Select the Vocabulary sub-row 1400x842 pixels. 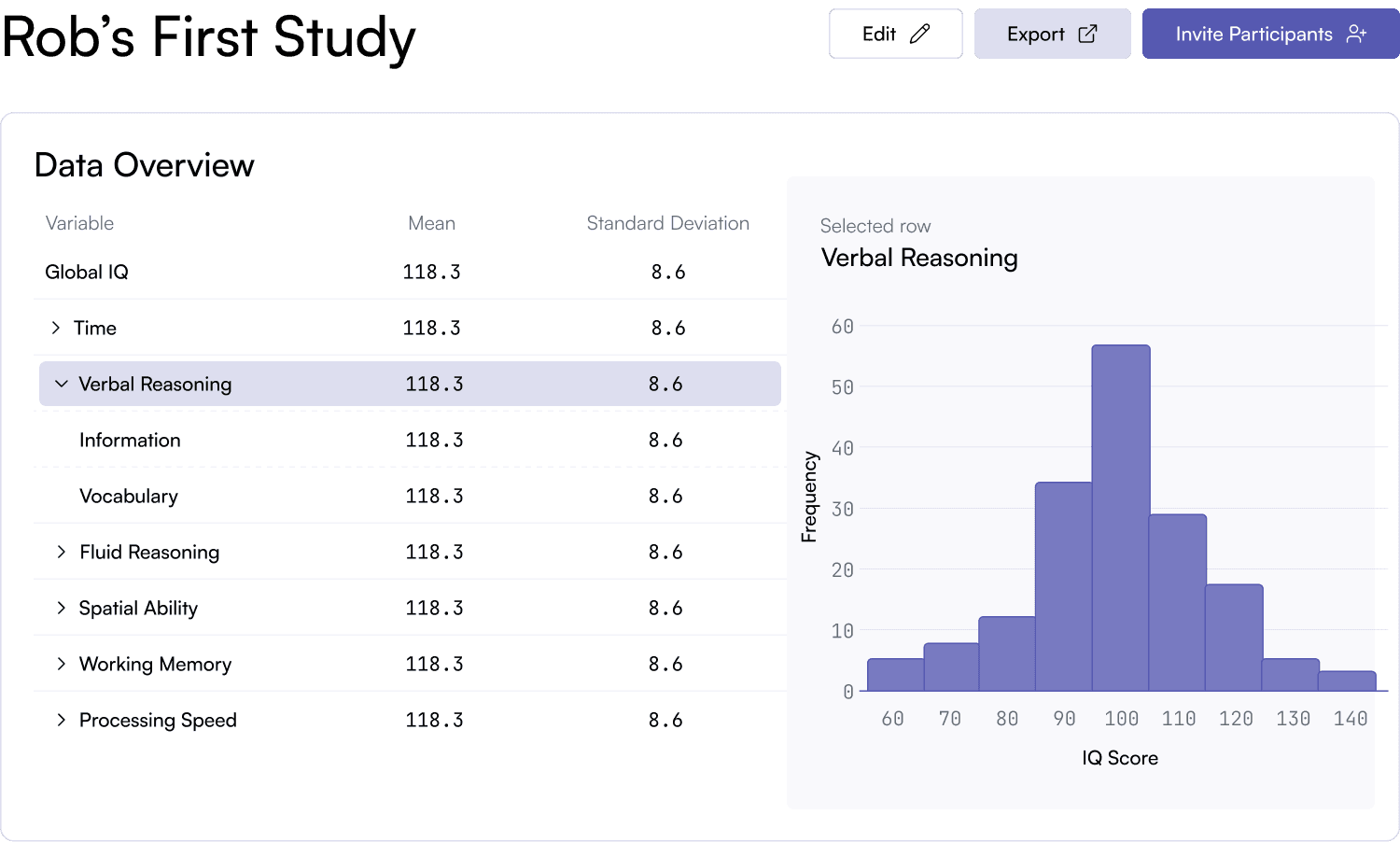(129, 496)
